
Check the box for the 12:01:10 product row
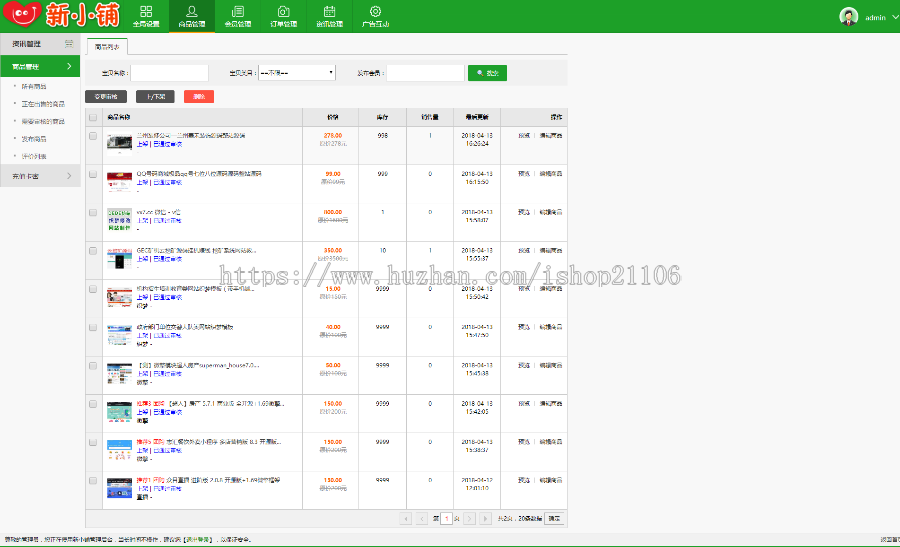(x=93, y=481)
